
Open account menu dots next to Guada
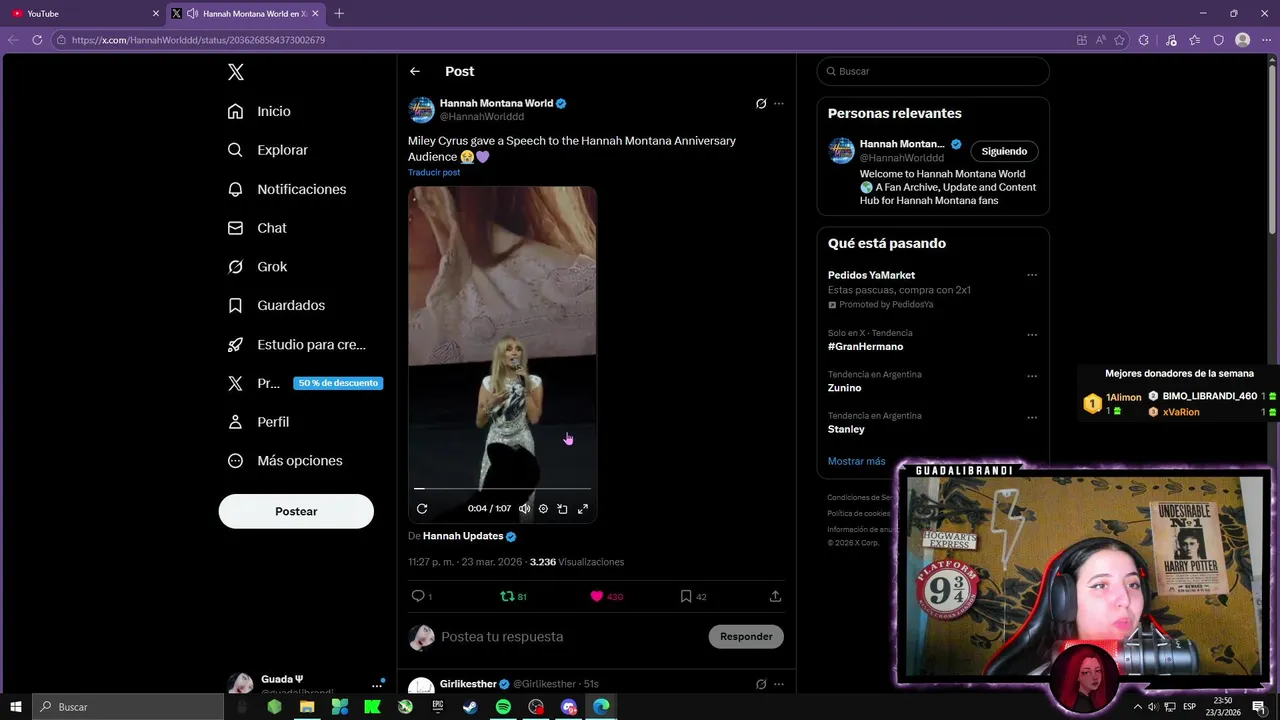pyautogui.click(x=377, y=685)
